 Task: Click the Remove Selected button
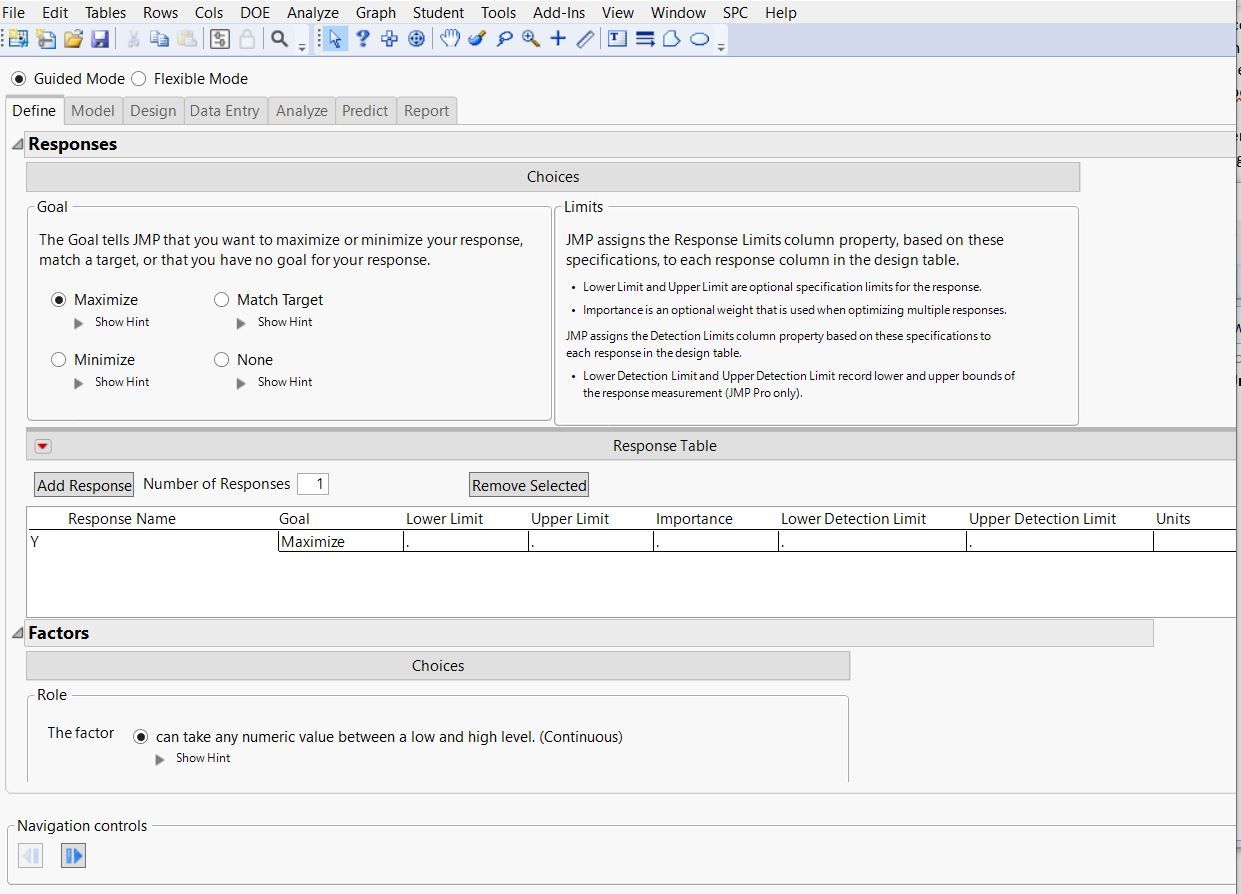coord(529,485)
